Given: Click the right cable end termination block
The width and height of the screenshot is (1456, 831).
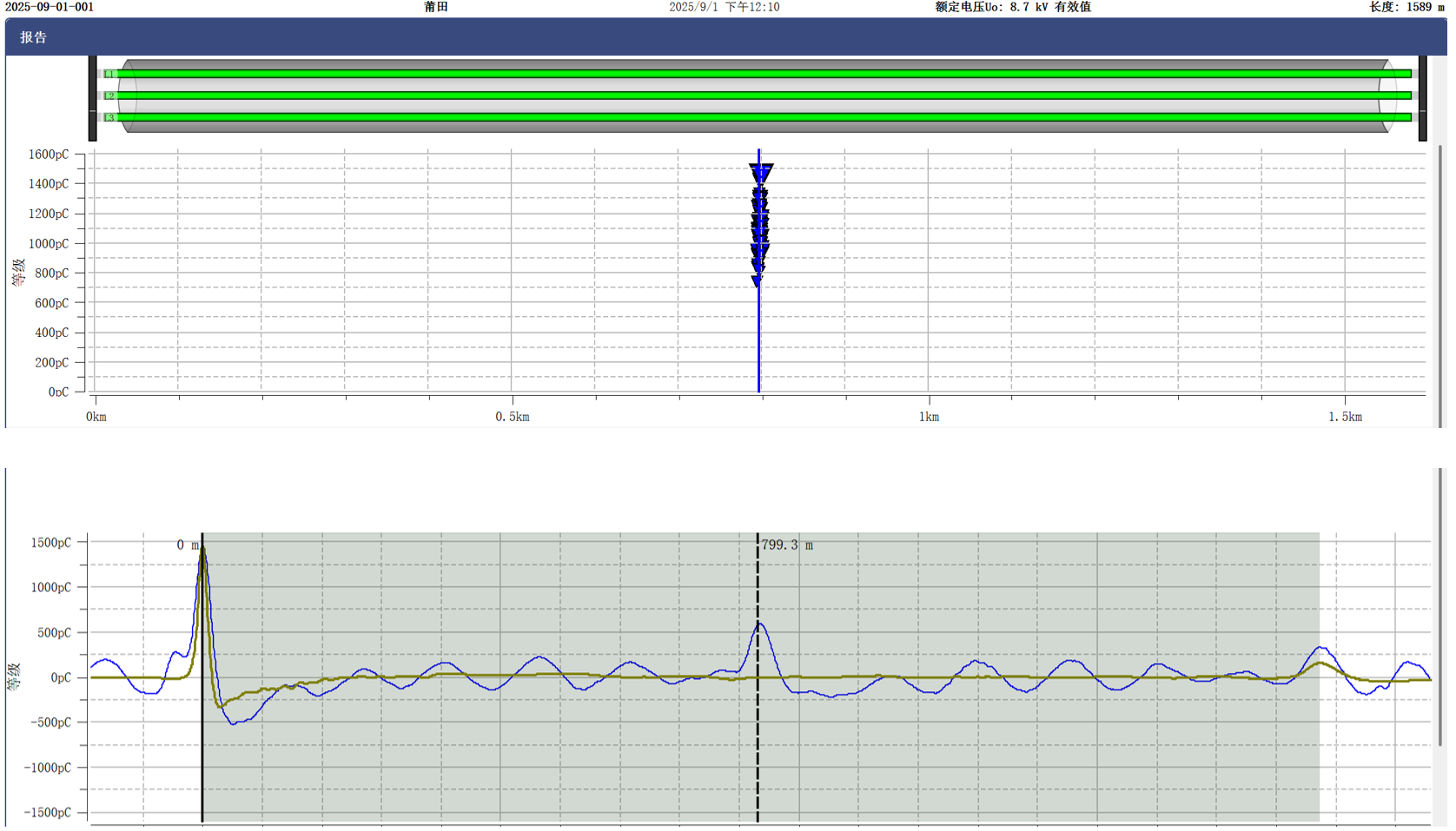Looking at the screenshot, I should point(1422,98).
